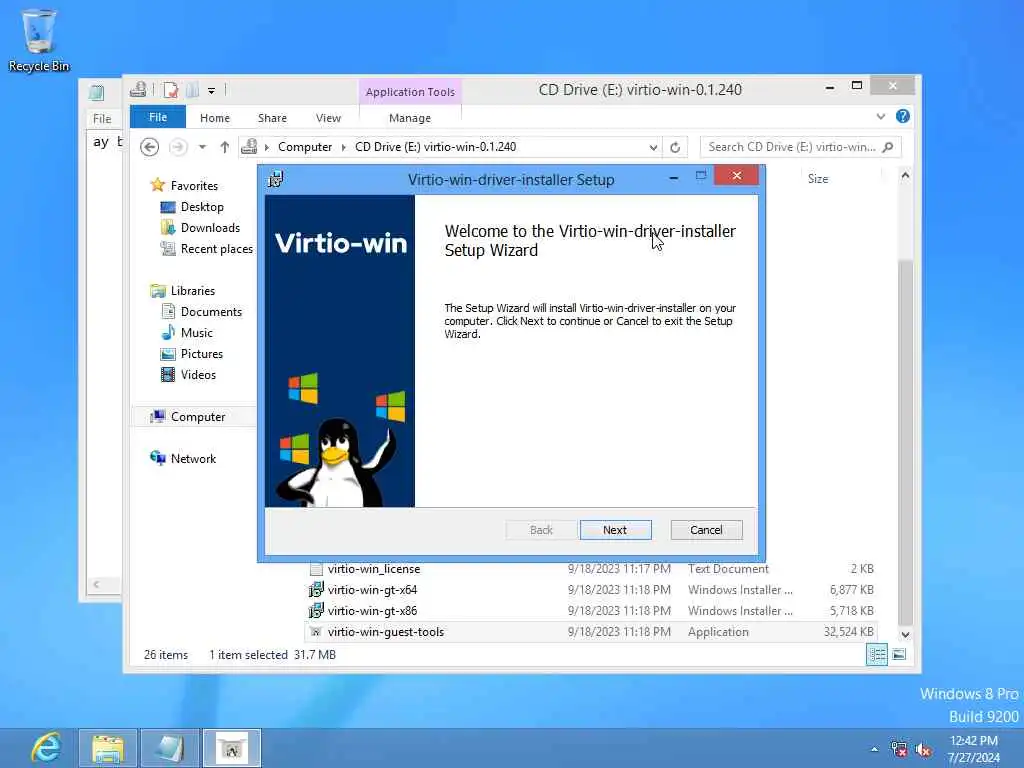Open Desktop in the Favorites list
The height and width of the screenshot is (768, 1024).
[202, 206]
